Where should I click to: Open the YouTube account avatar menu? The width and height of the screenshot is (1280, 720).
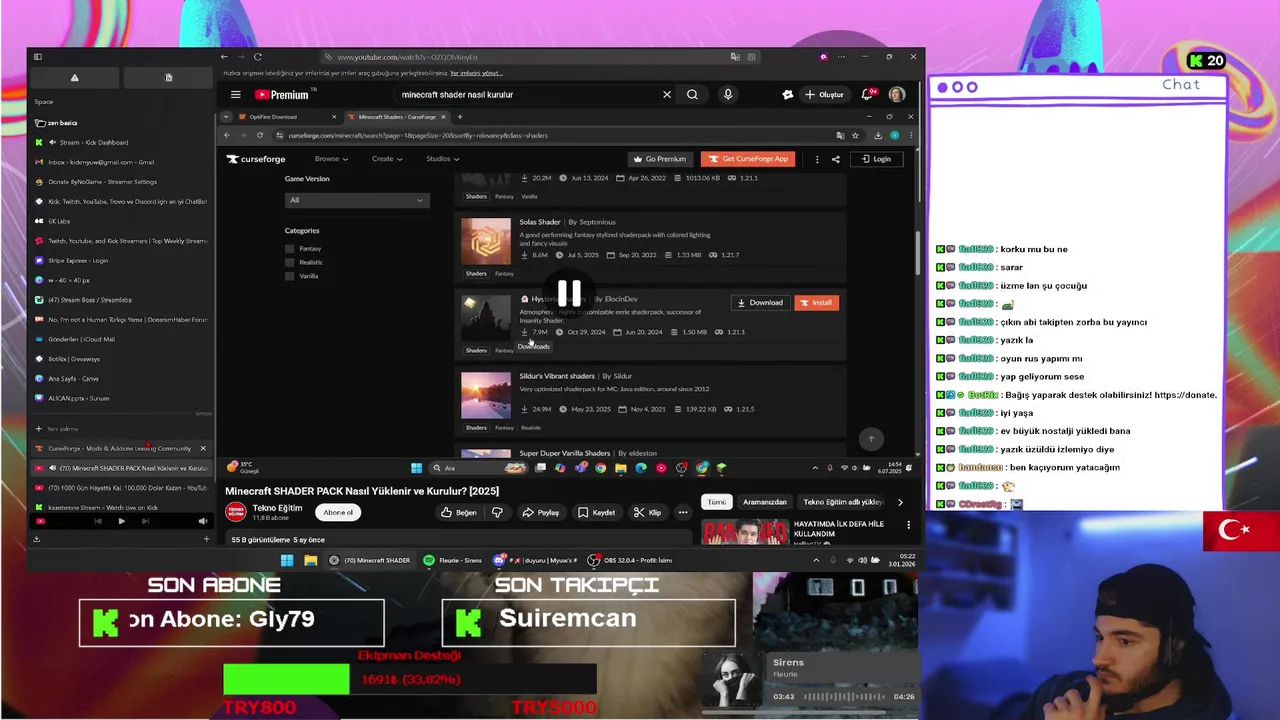point(897,95)
